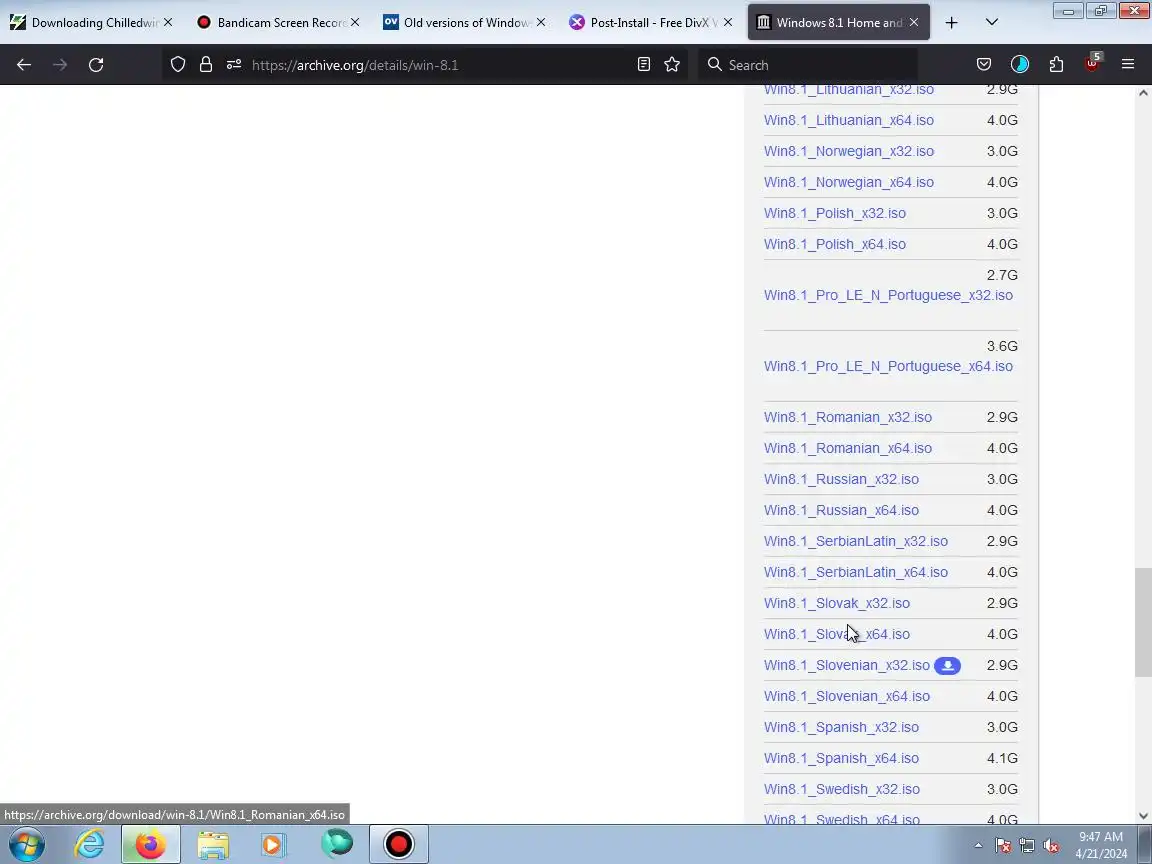
Task: Open uBlock Origin extension icon
Action: pos(1092,63)
